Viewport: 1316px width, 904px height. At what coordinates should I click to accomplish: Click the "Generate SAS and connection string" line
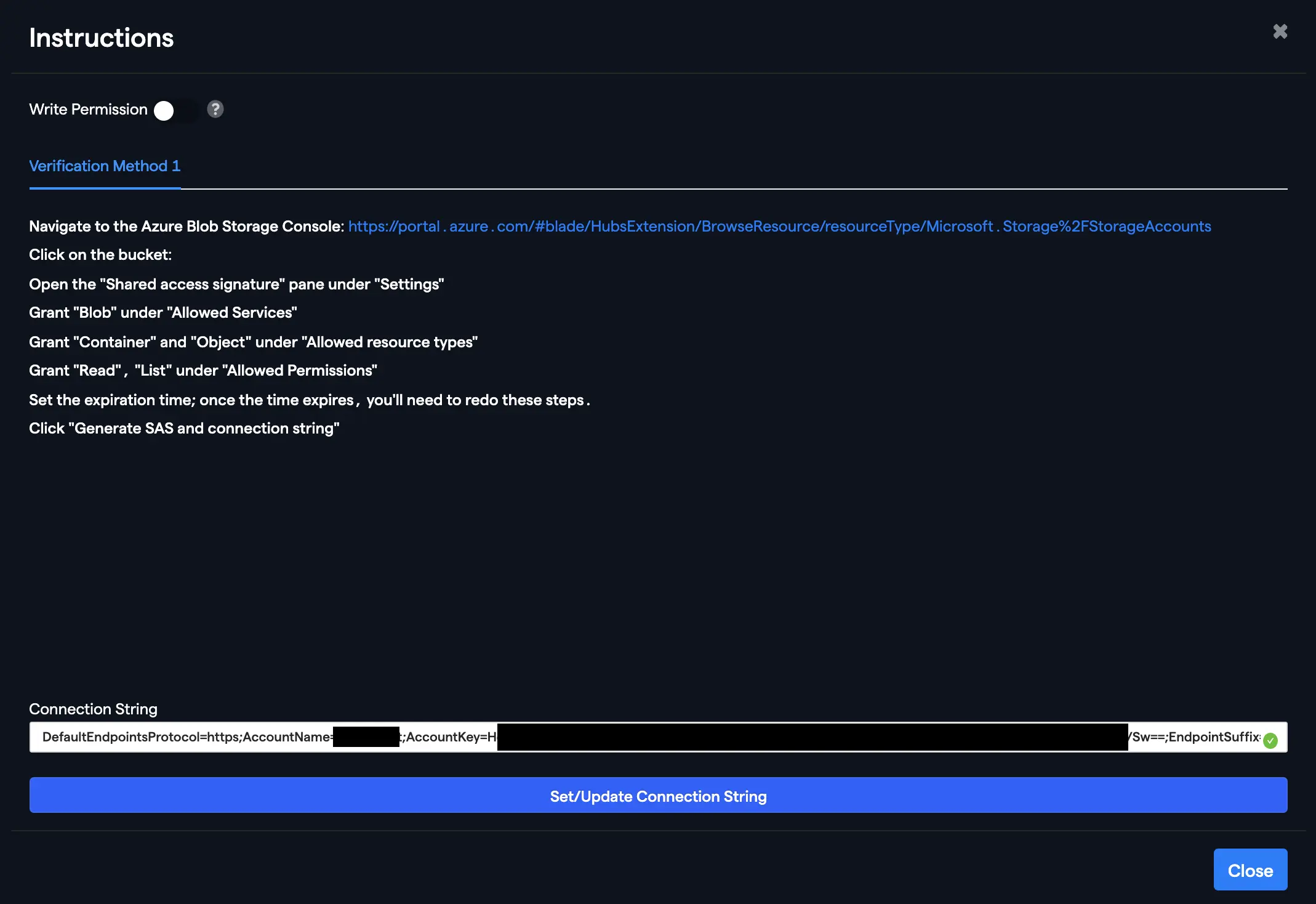(x=184, y=429)
